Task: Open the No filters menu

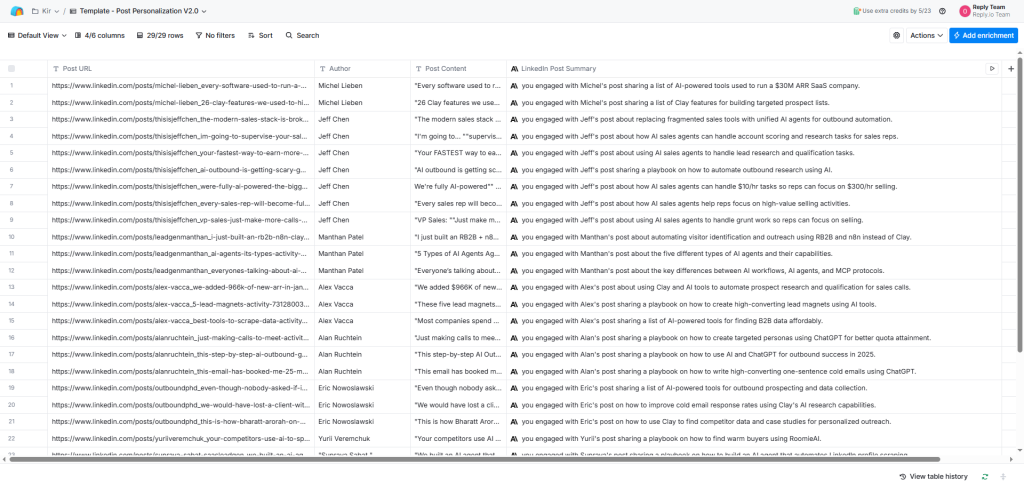Action: (x=215, y=35)
